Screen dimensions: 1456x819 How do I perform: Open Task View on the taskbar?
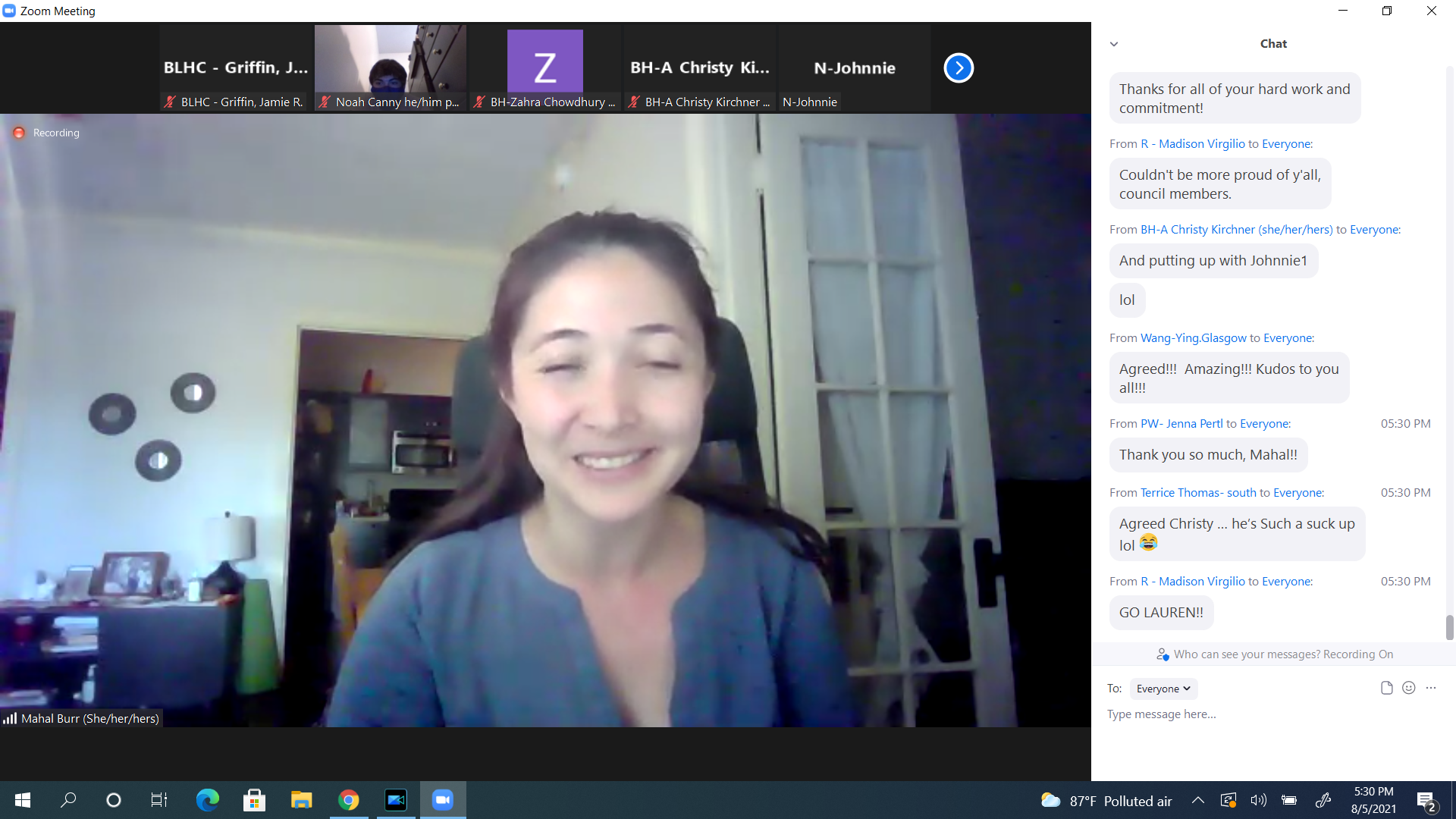click(x=159, y=800)
